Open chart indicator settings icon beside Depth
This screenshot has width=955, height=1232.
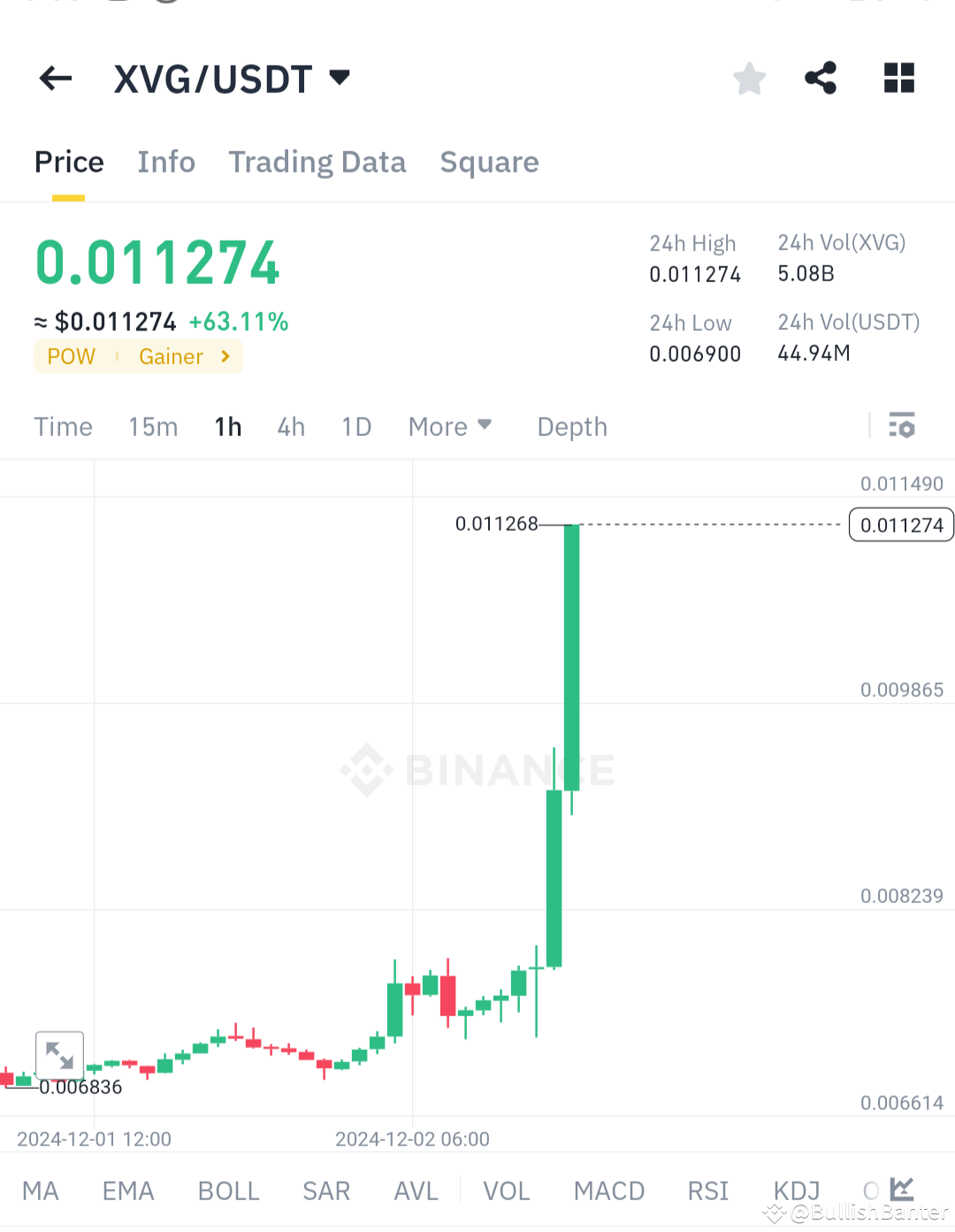[903, 426]
